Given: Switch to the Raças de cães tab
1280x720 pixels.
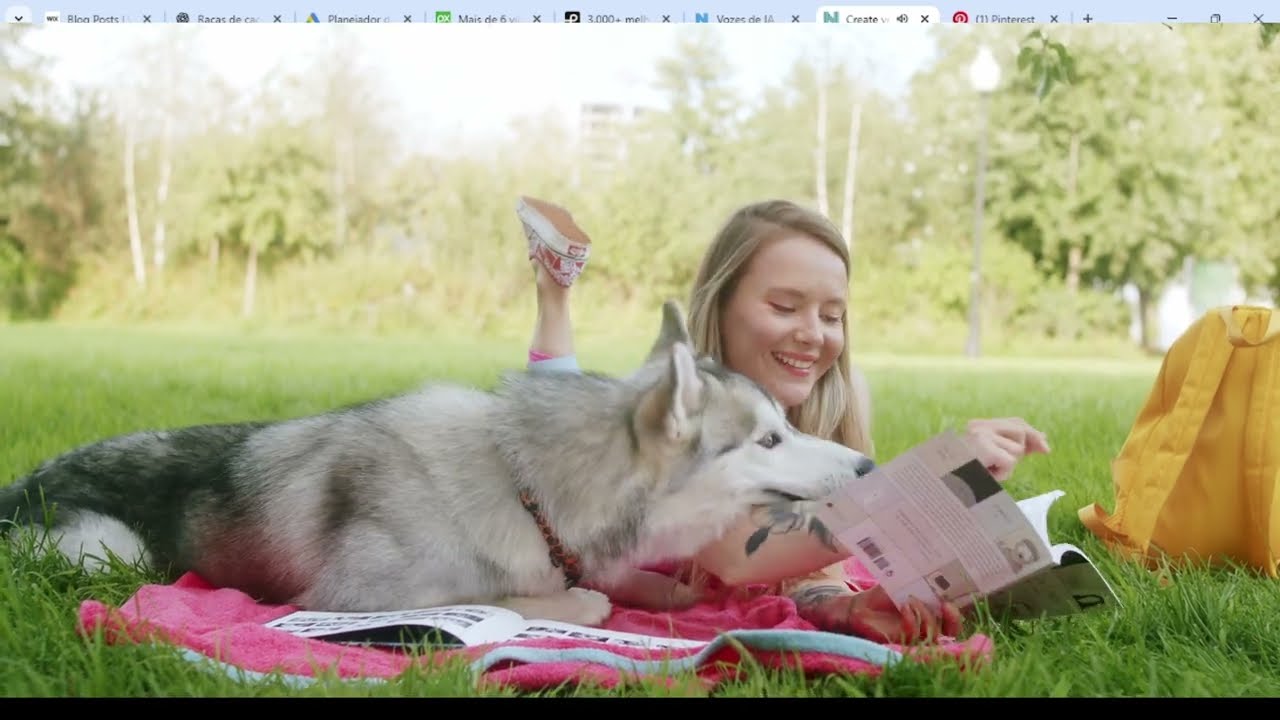Looking at the screenshot, I should (228, 18).
